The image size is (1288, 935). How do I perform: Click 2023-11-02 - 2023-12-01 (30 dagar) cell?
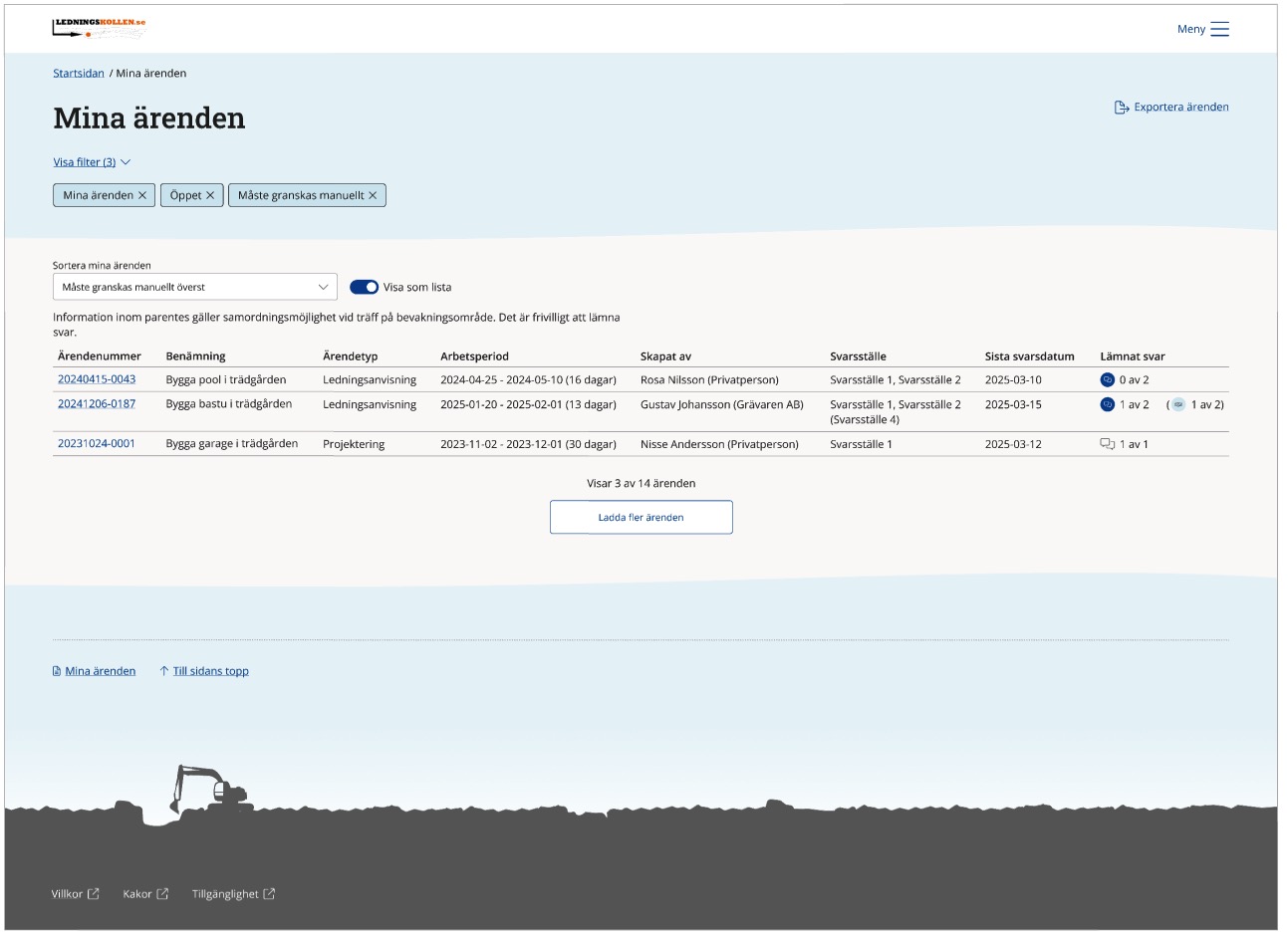528,444
